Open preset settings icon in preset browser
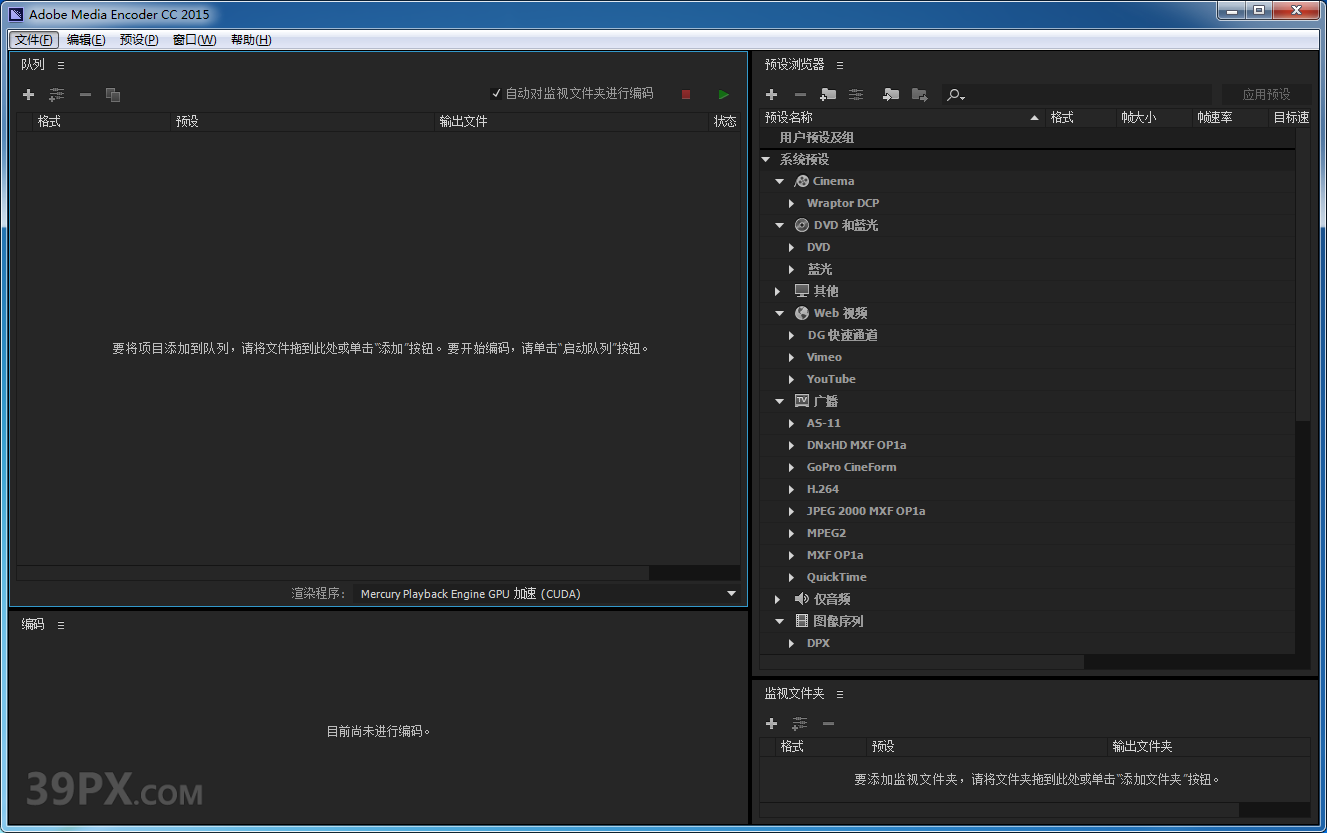 coord(856,95)
